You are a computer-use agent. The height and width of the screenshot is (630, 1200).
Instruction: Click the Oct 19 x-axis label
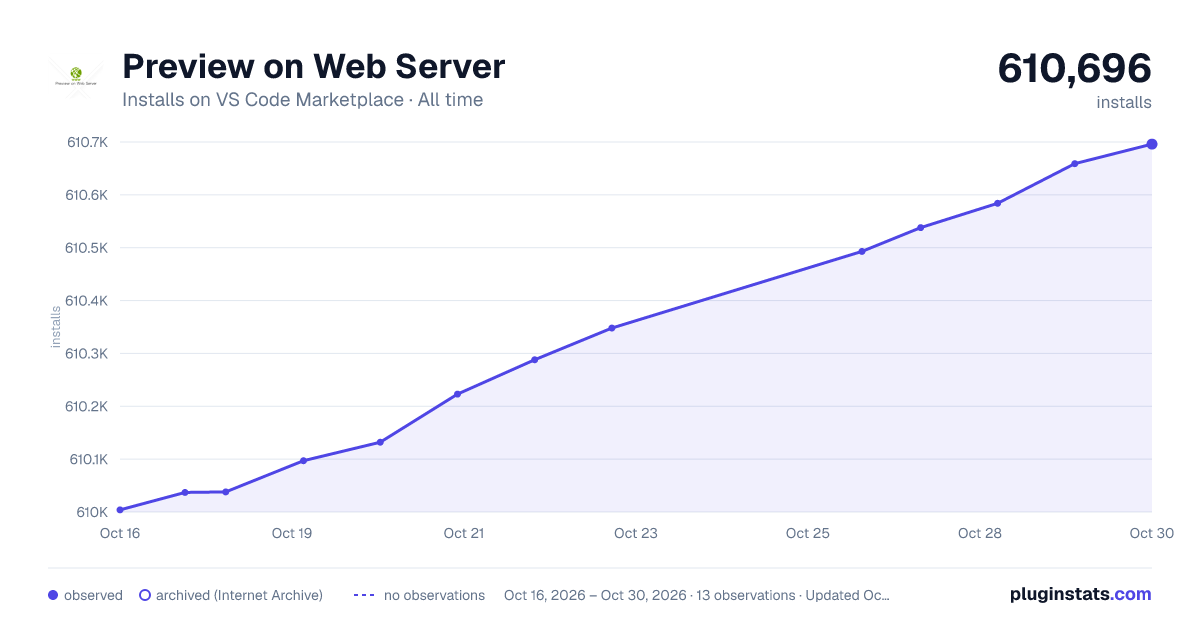[x=292, y=533]
